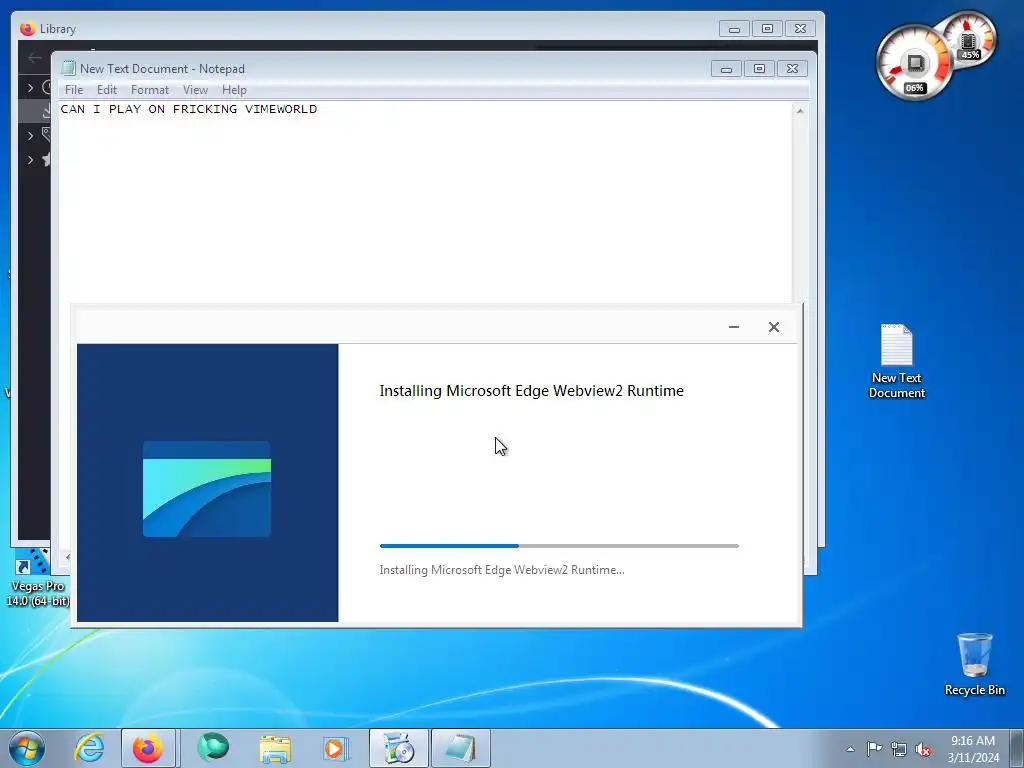
Task: Open the clock showing 9:16 AM
Action: (973, 749)
